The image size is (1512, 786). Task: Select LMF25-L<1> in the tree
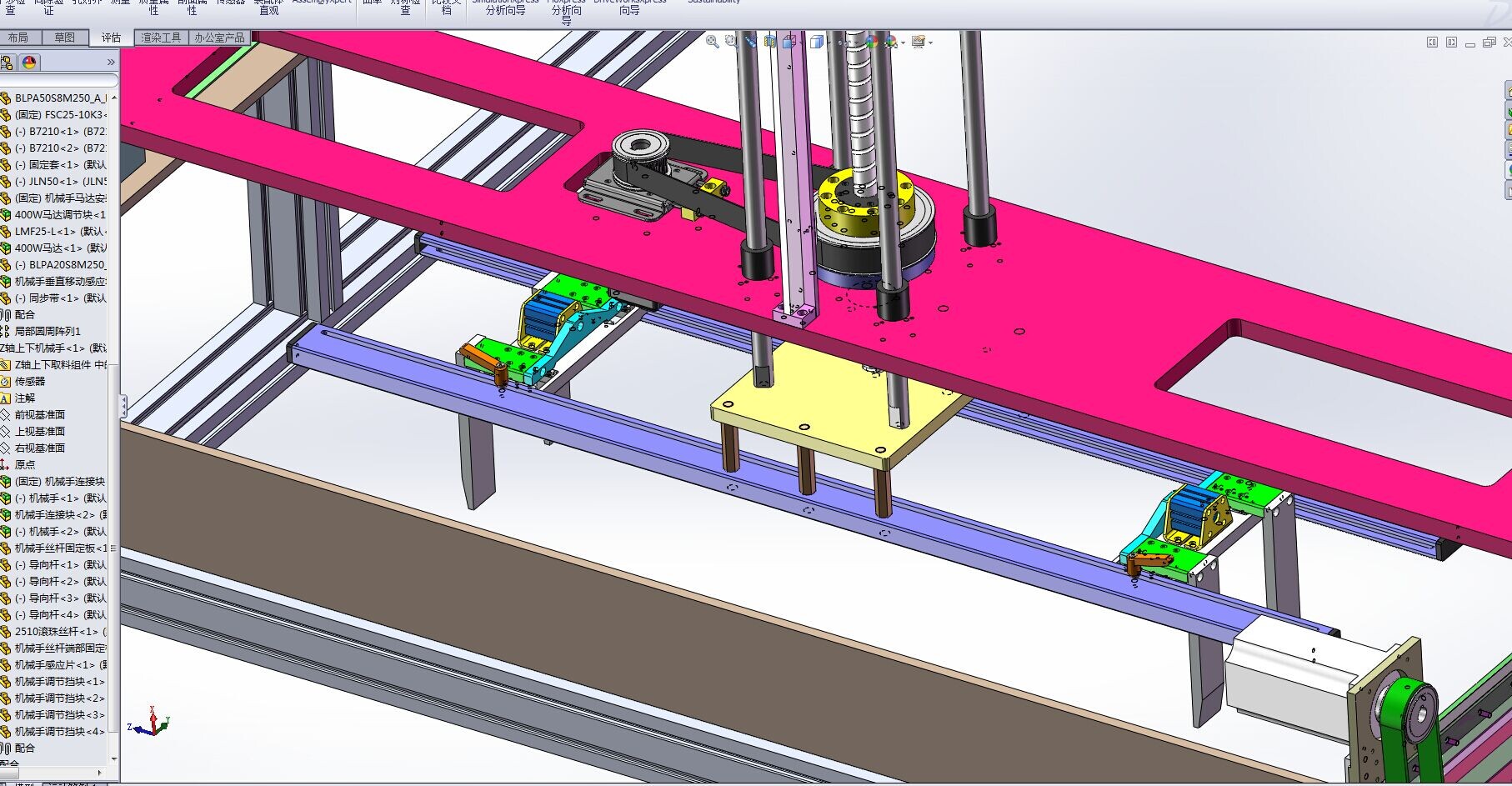point(60,231)
